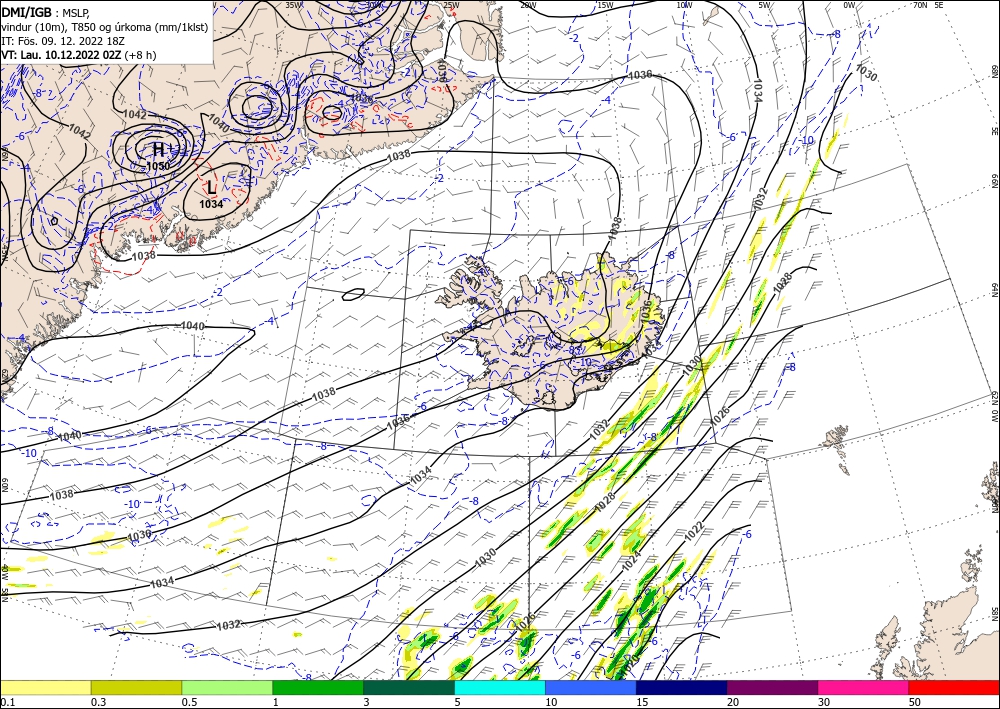
Task: Click the 'VT: Lau. 10.12.2022 02Z (+8 h)' line
Action: pos(79,55)
